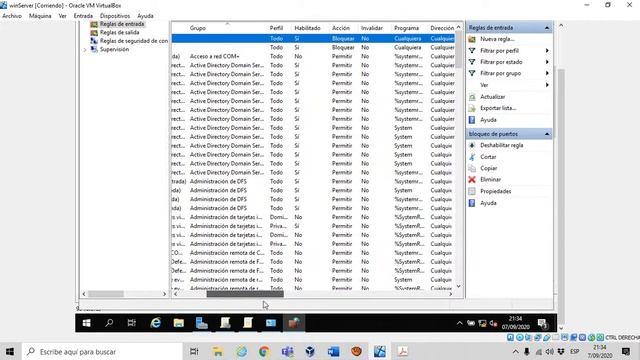Open the guest Windows Start button
The height and width of the screenshot is (360, 640).
click(x=87, y=323)
